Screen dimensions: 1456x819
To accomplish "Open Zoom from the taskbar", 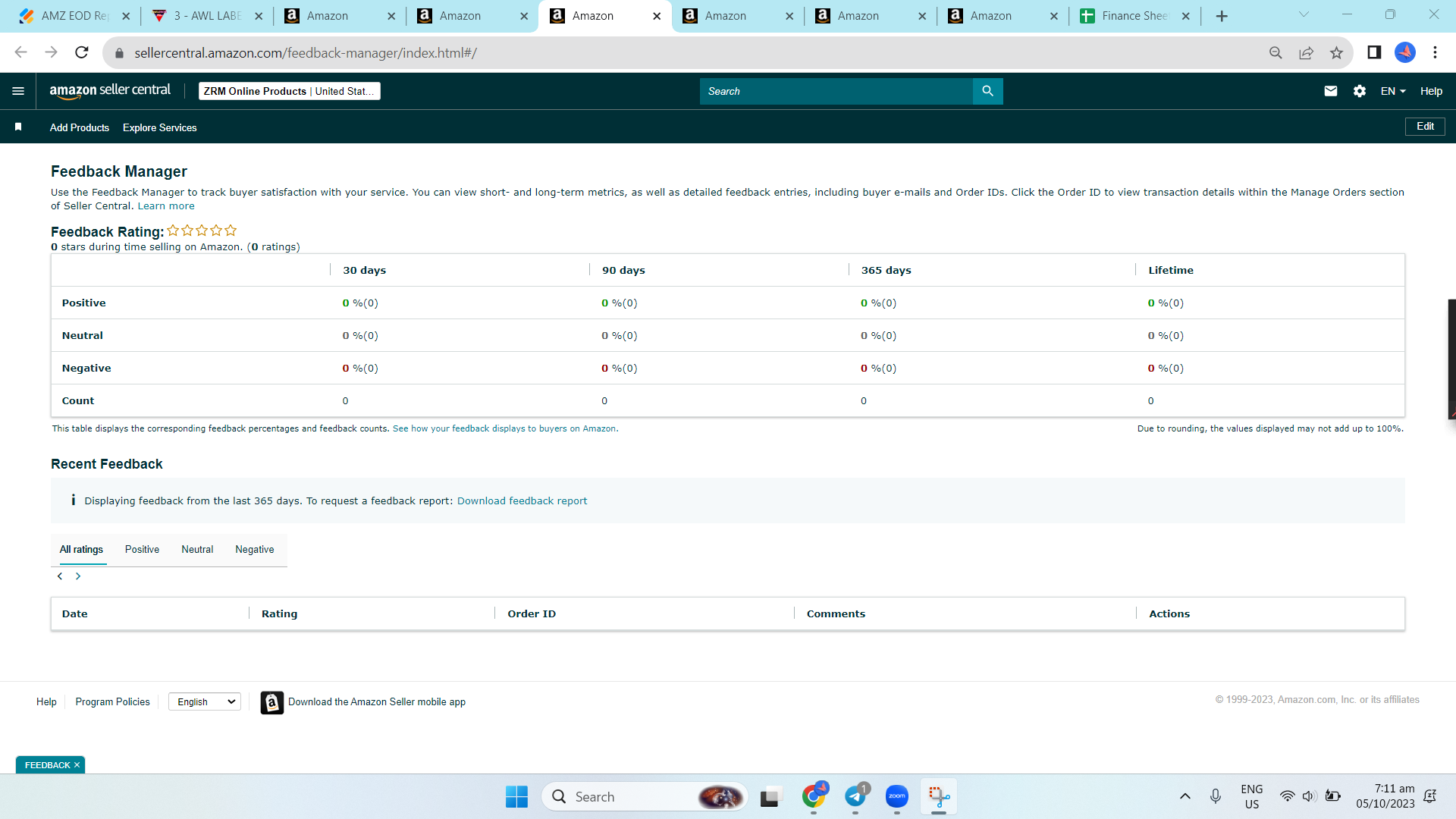I will (897, 796).
